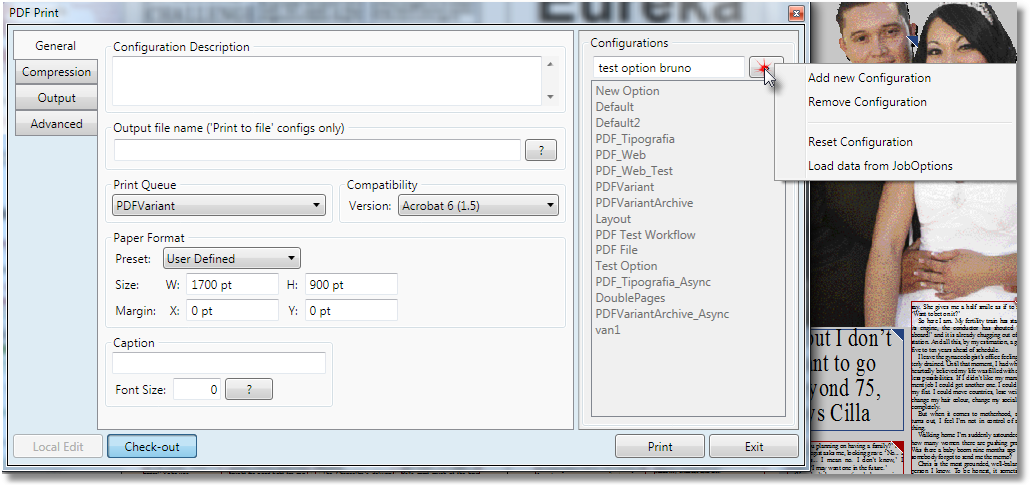Screen dimensions: 1031x488
Task: Select 'PDFVariant' in configurations list
Action: [625, 187]
